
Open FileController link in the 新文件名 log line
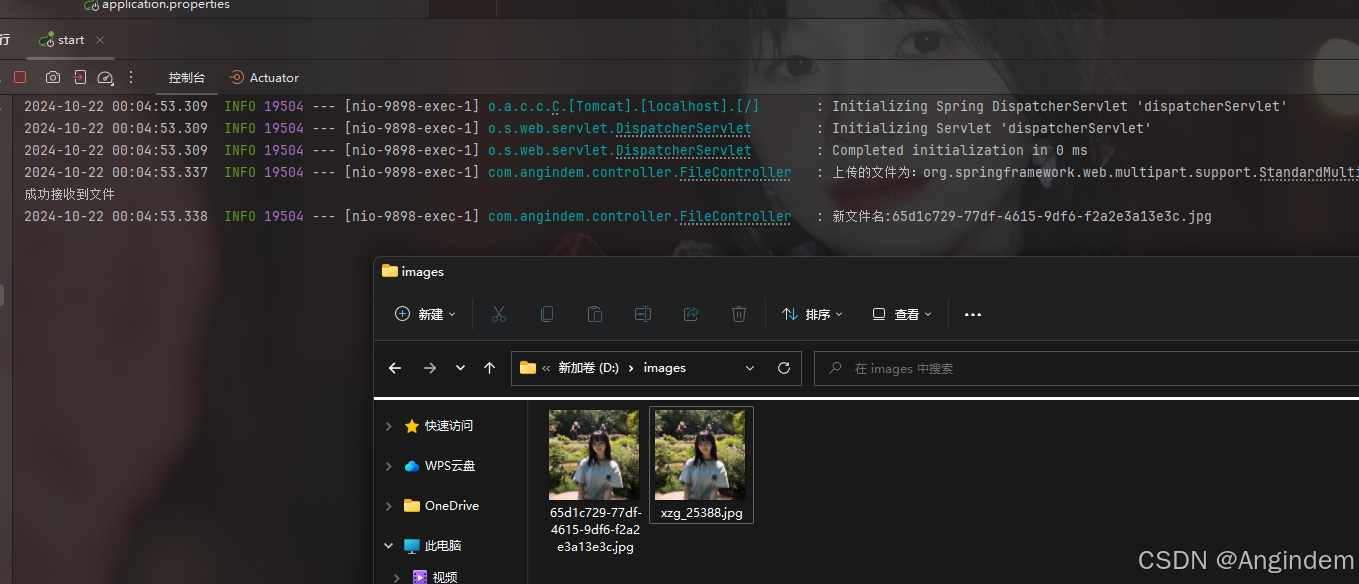[x=735, y=216]
